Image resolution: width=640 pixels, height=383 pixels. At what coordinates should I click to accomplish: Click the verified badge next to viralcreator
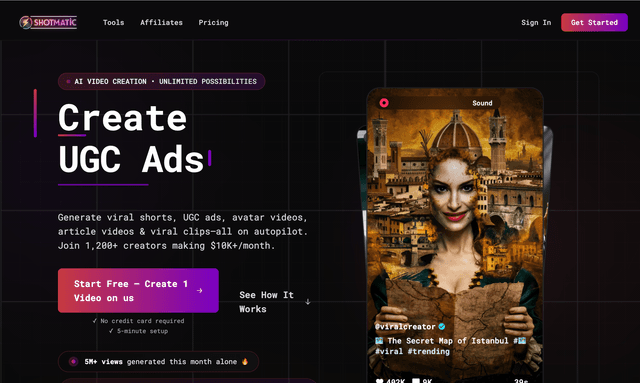pos(442,327)
